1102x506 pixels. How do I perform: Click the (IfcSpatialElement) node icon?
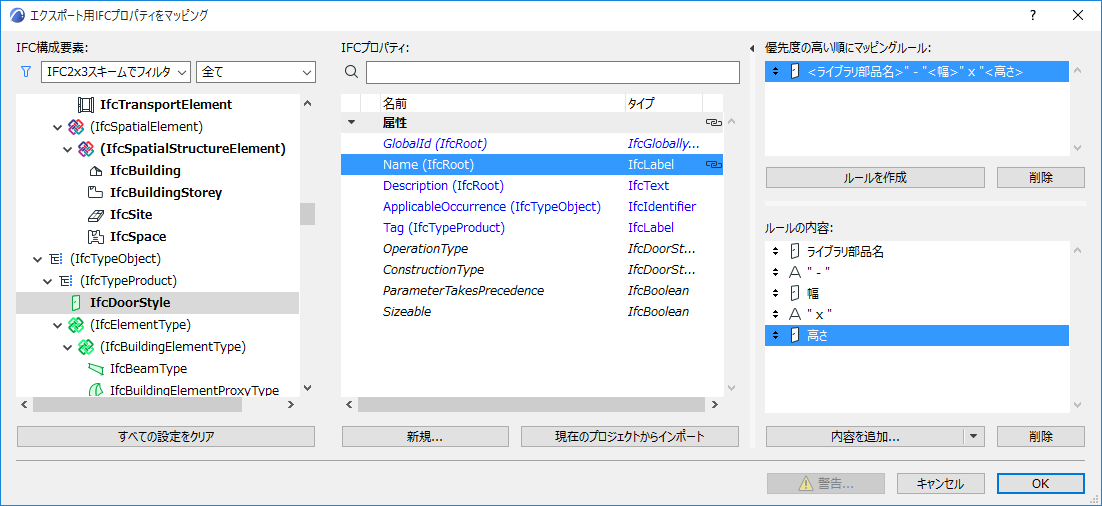point(76,126)
